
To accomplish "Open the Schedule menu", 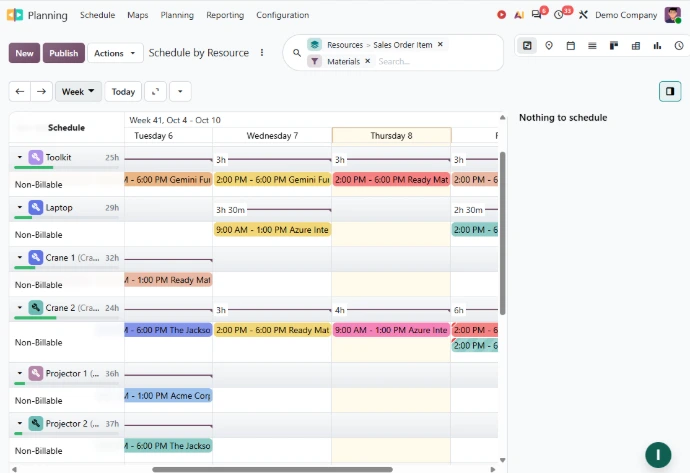I will (x=97, y=15).
